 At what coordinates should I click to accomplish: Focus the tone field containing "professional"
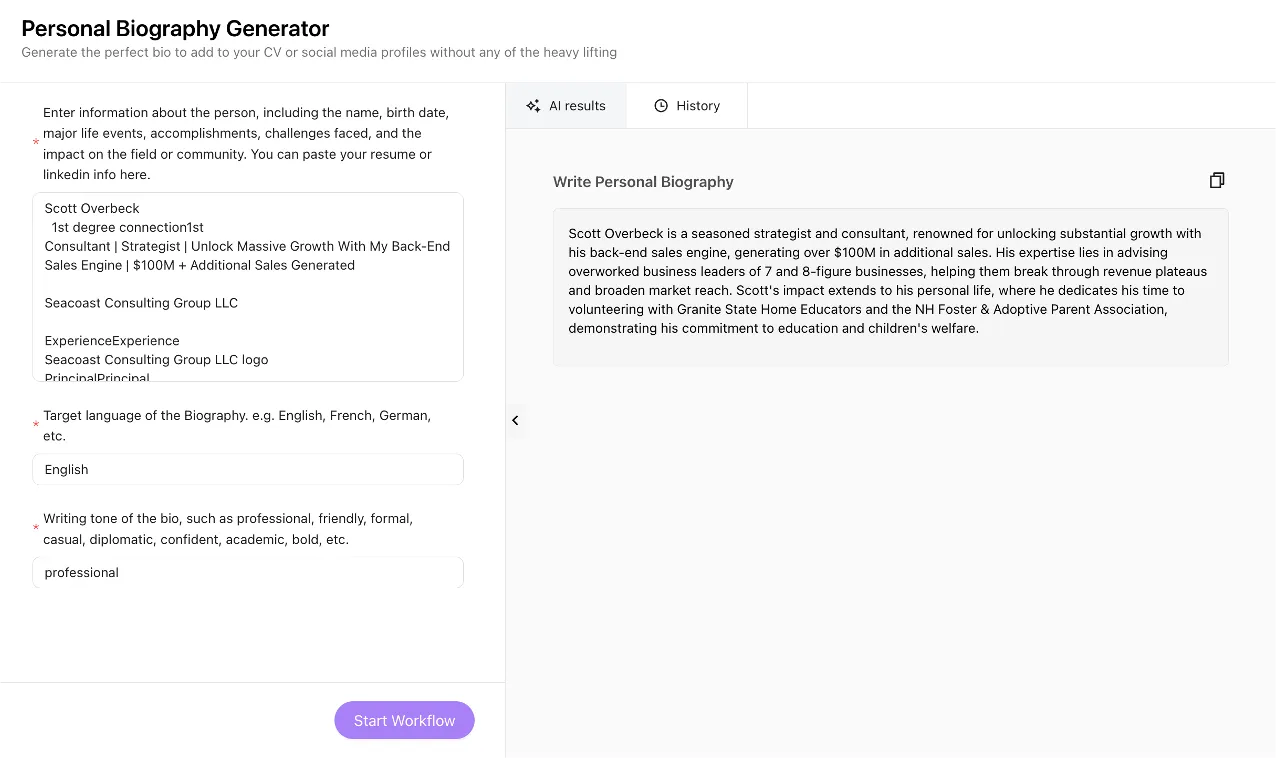point(247,573)
